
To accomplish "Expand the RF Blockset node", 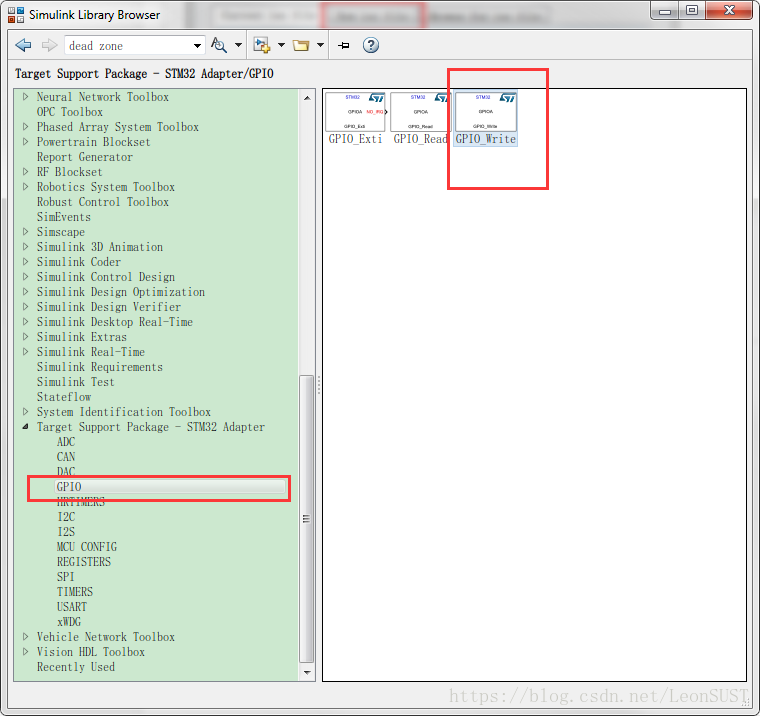I will point(26,172).
